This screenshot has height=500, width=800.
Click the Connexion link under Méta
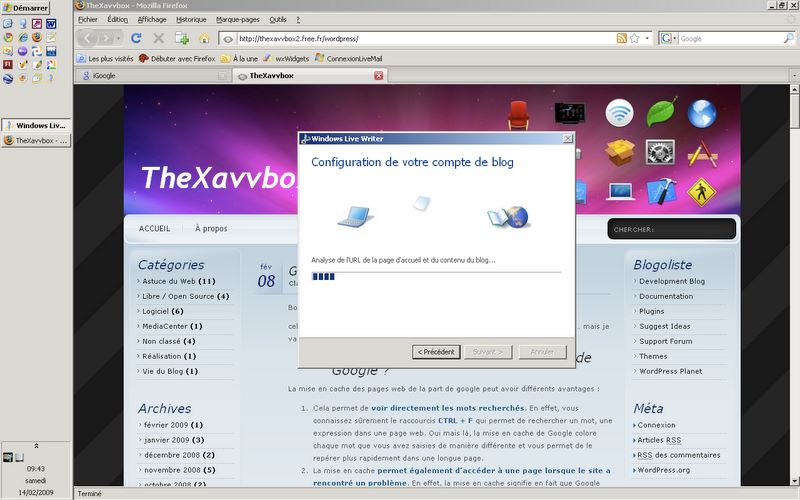coord(656,424)
